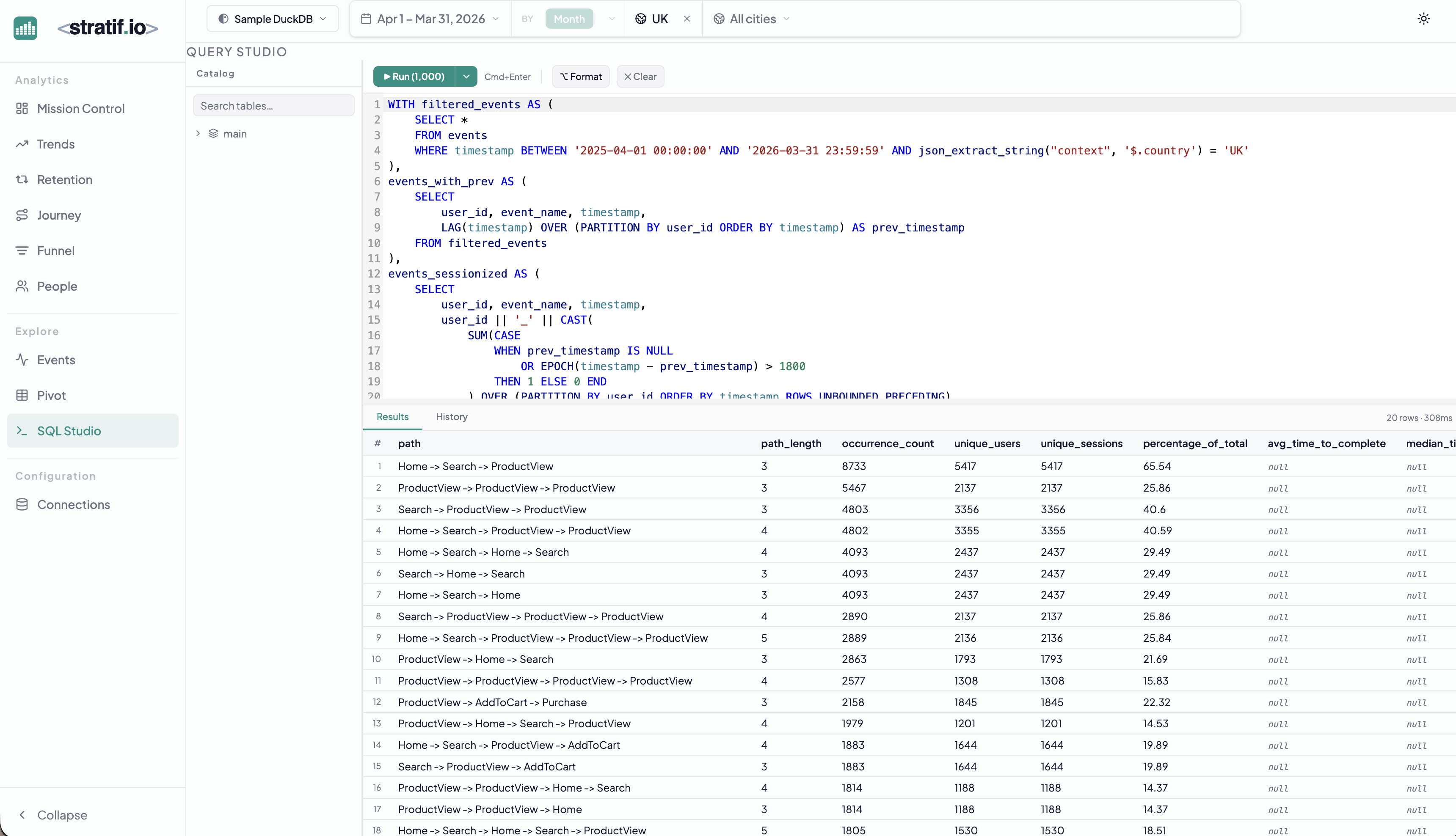Image resolution: width=1456 pixels, height=836 pixels.
Task: Click the calendar icon in the date filter
Action: (366, 19)
